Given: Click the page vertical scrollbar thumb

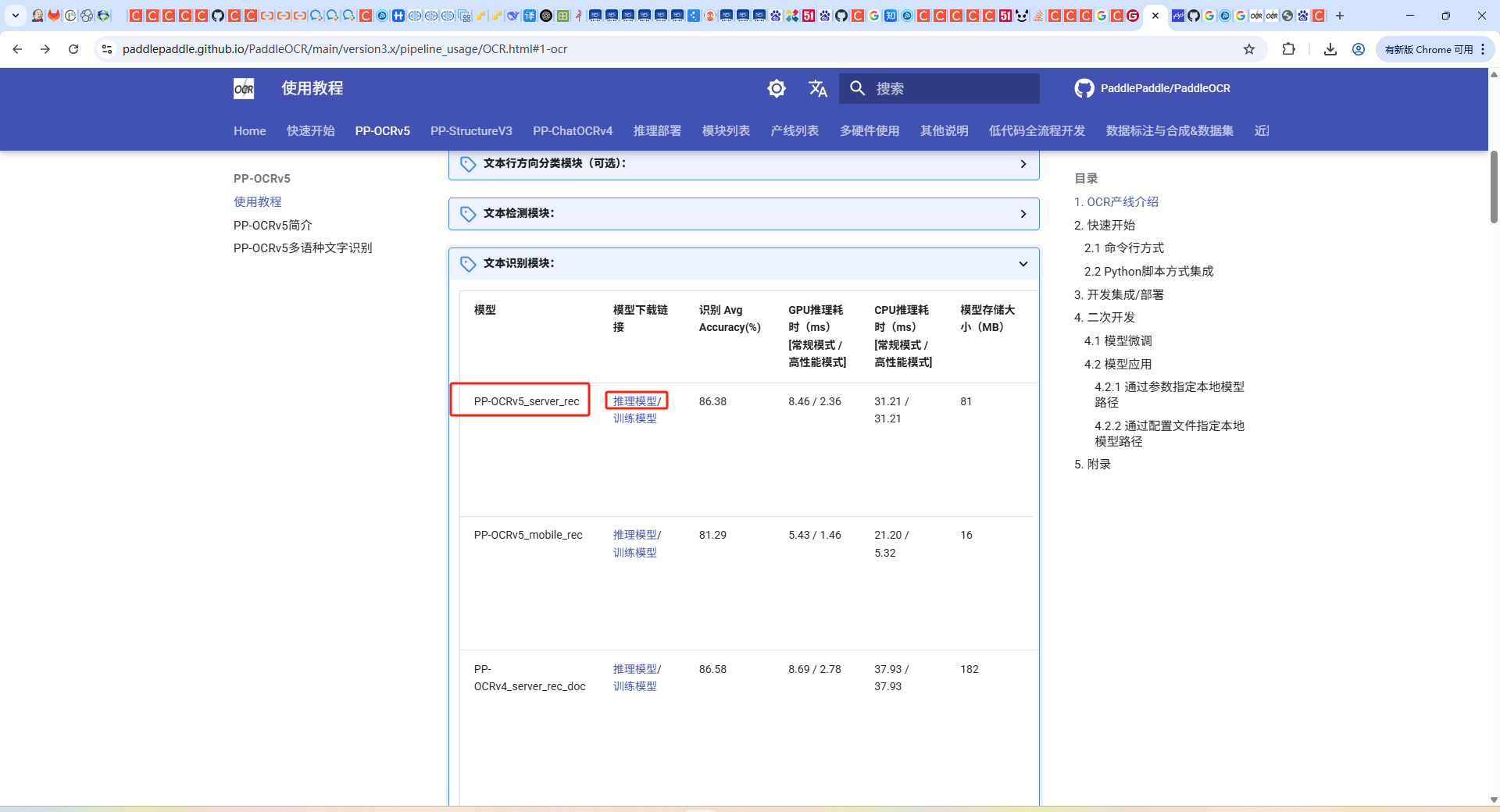Looking at the screenshot, I should point(1494,187).
